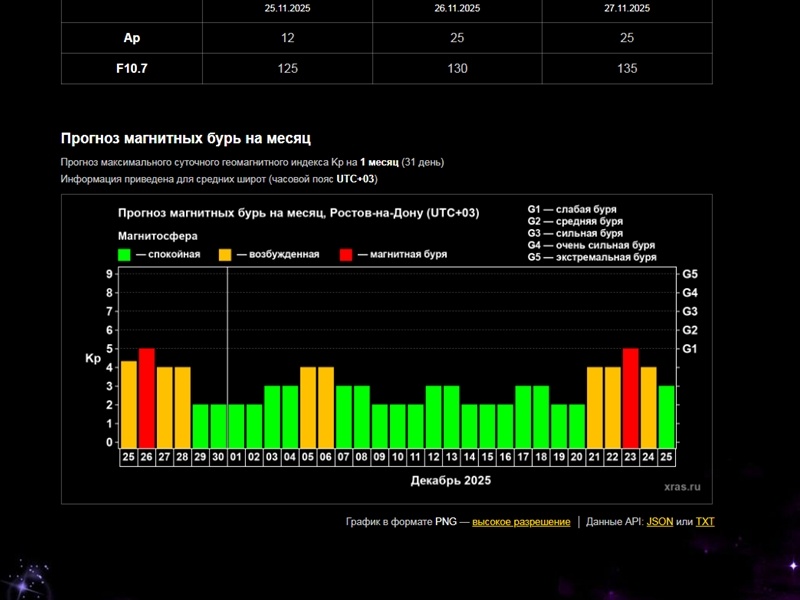
Task: Open the JSON API data link
Action: (660, 522)
